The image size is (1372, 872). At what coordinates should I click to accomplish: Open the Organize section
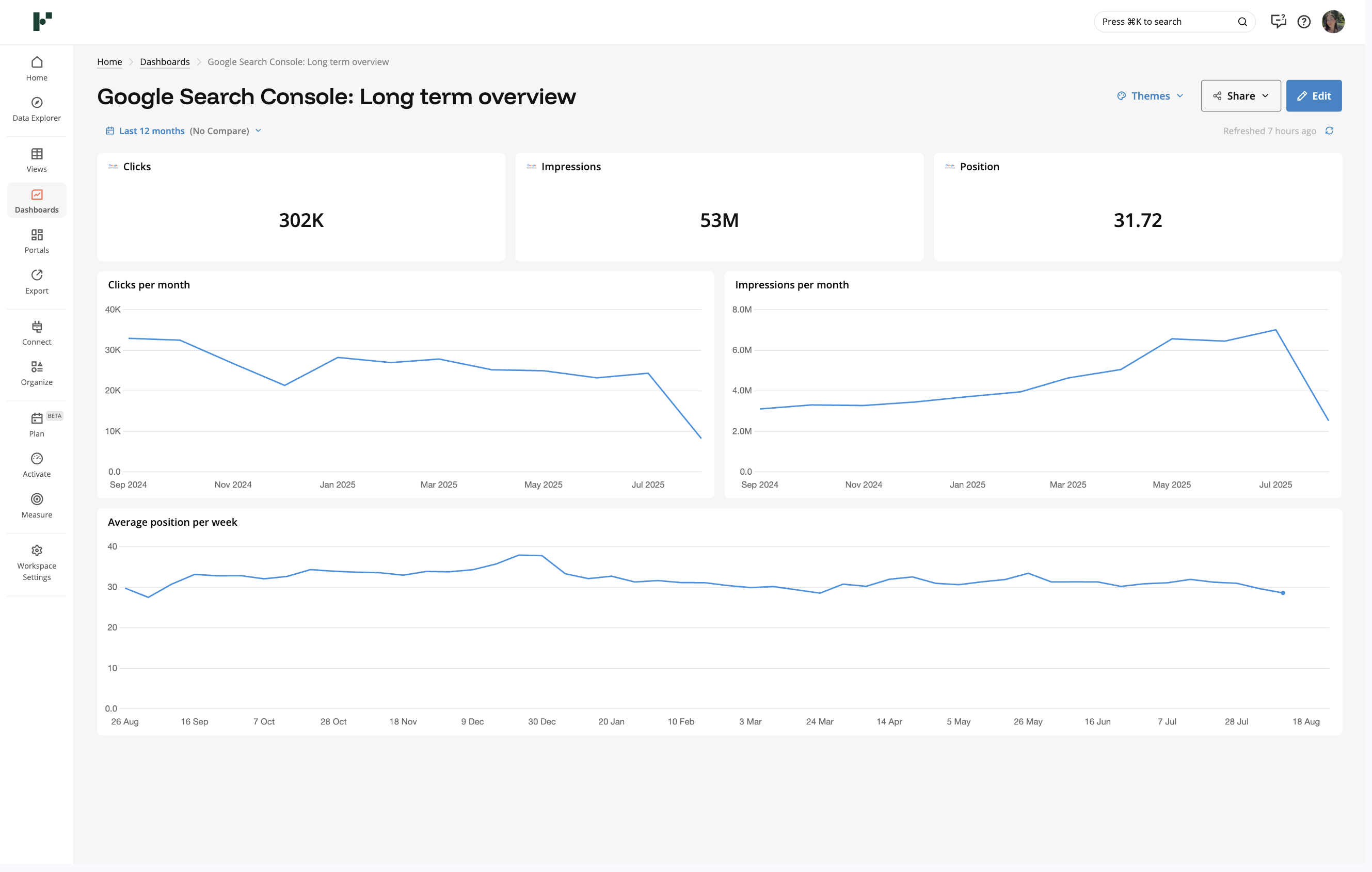(37, 373)
